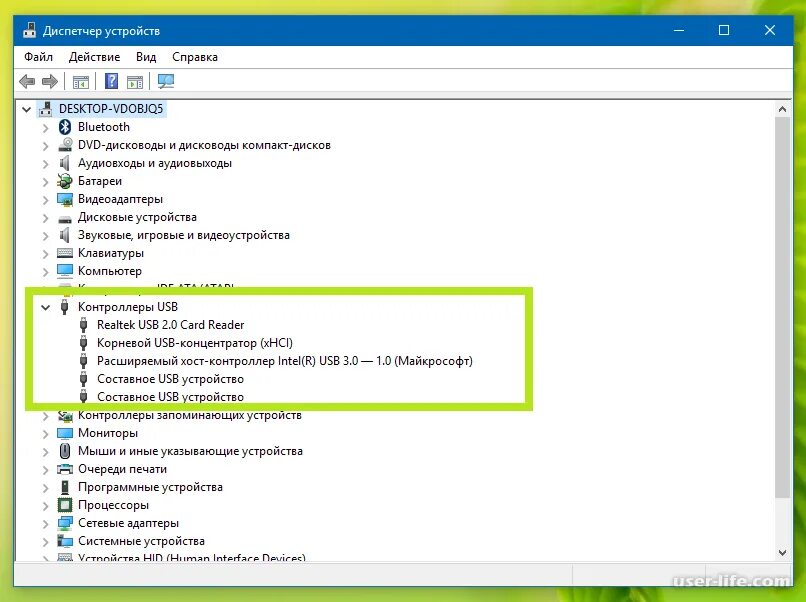Image resolution: width=806 pixels, height=602 pixels.
Task: Click the Очереди печати printer icon
Action: point(65,469)
